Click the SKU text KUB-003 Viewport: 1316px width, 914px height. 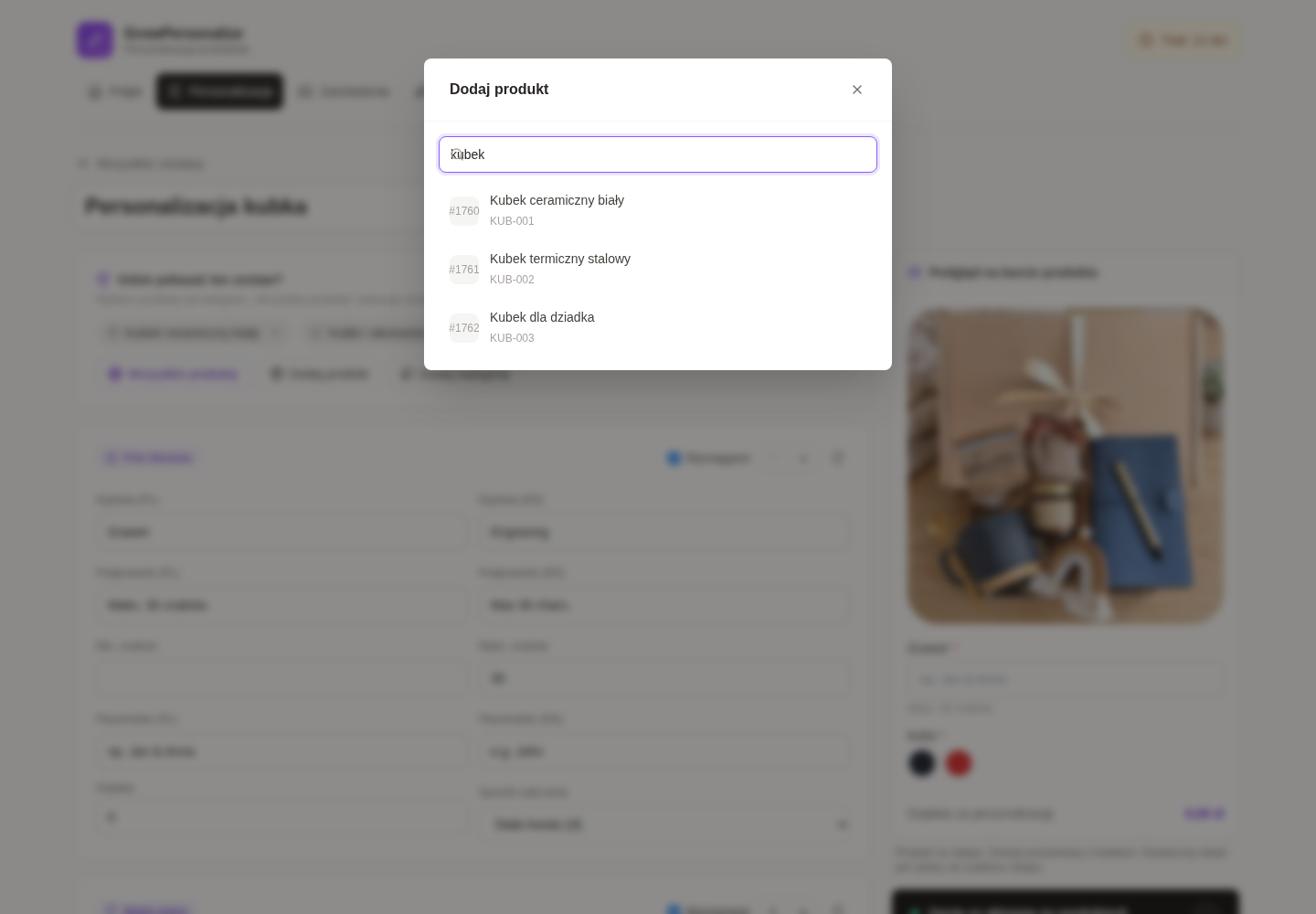coord(512,338)
